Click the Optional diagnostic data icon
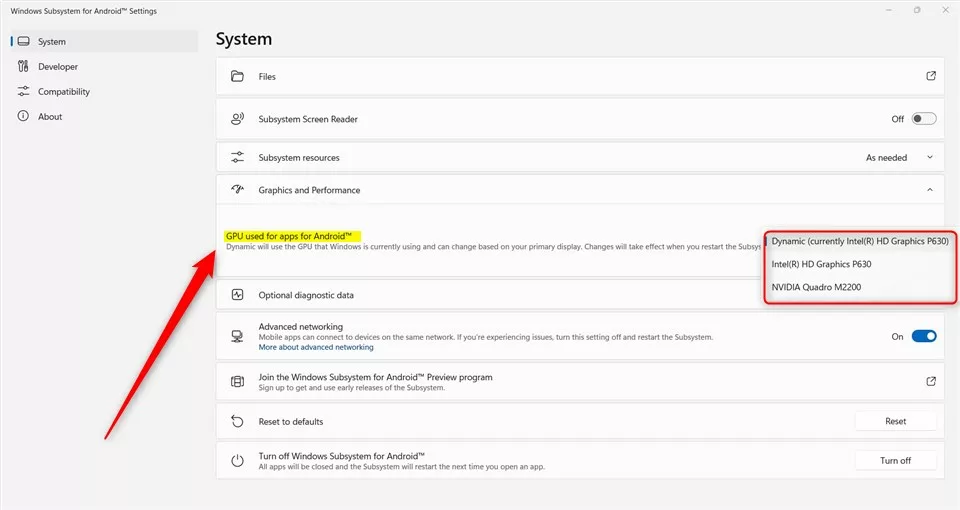 click(x=238, y=294)
